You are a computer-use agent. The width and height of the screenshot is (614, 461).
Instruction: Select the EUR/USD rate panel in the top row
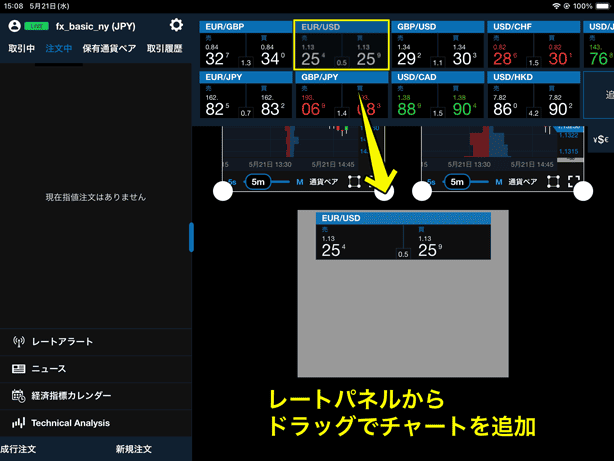[341, 45]
